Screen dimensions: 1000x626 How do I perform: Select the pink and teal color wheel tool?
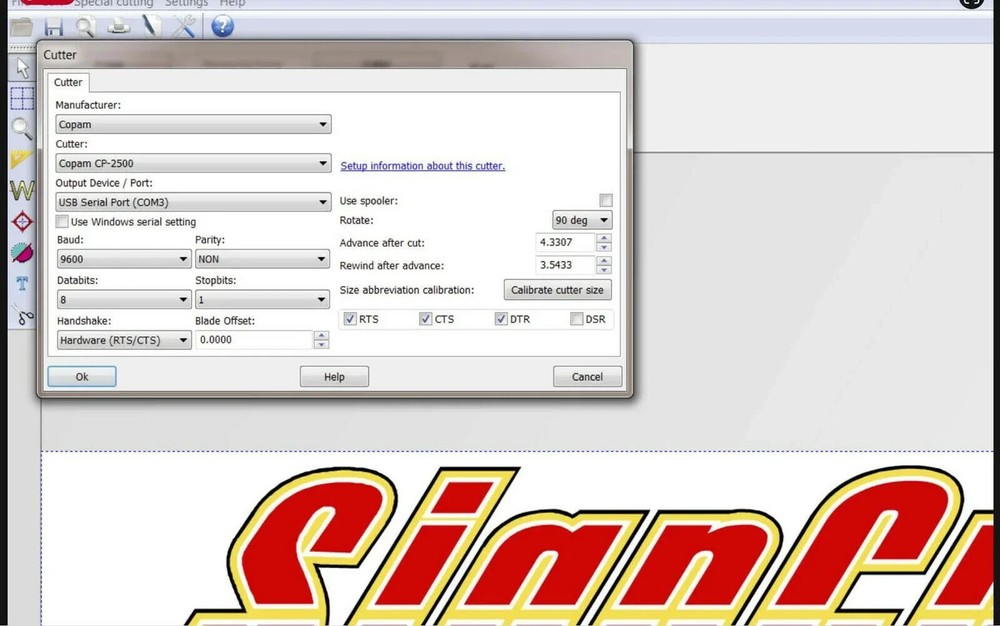pos(22,252)
